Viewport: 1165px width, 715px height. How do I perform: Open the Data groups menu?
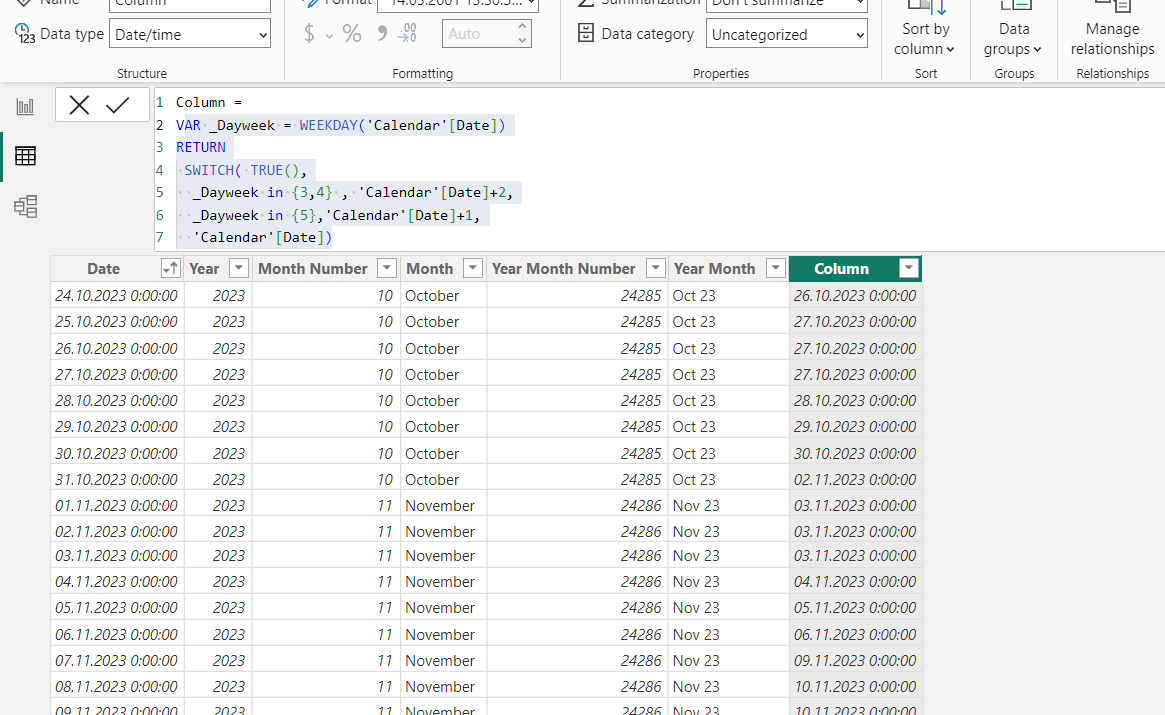pyautogui.click(x=1013, y=39)
